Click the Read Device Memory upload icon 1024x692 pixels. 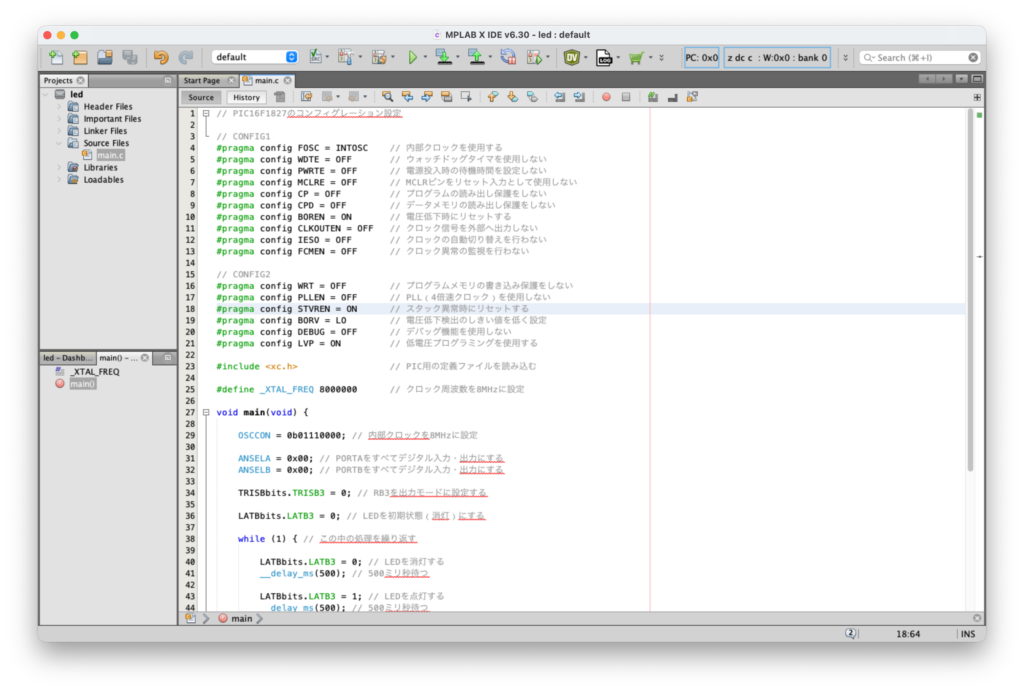tap(476, 57)
